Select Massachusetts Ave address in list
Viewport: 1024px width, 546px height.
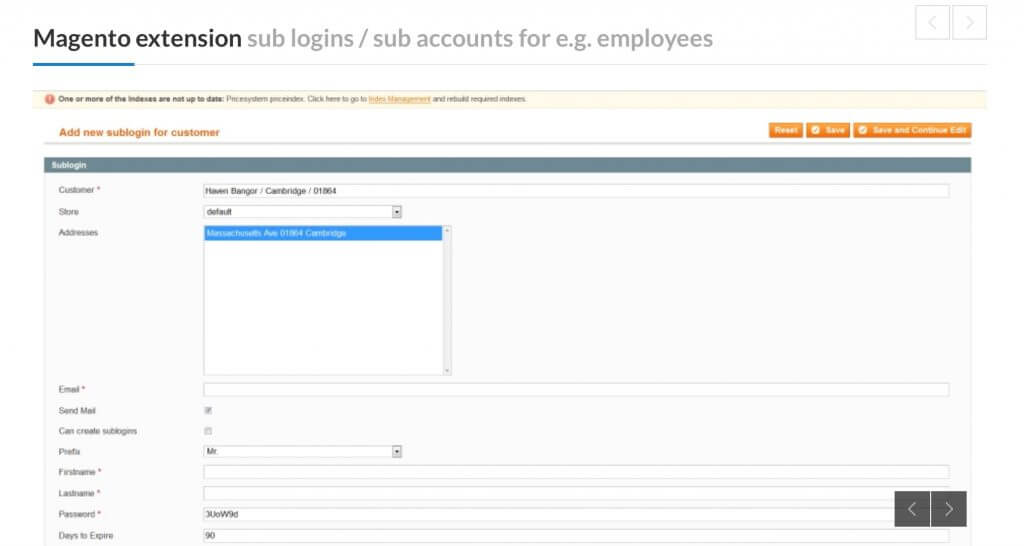click(x=323, y=233)
